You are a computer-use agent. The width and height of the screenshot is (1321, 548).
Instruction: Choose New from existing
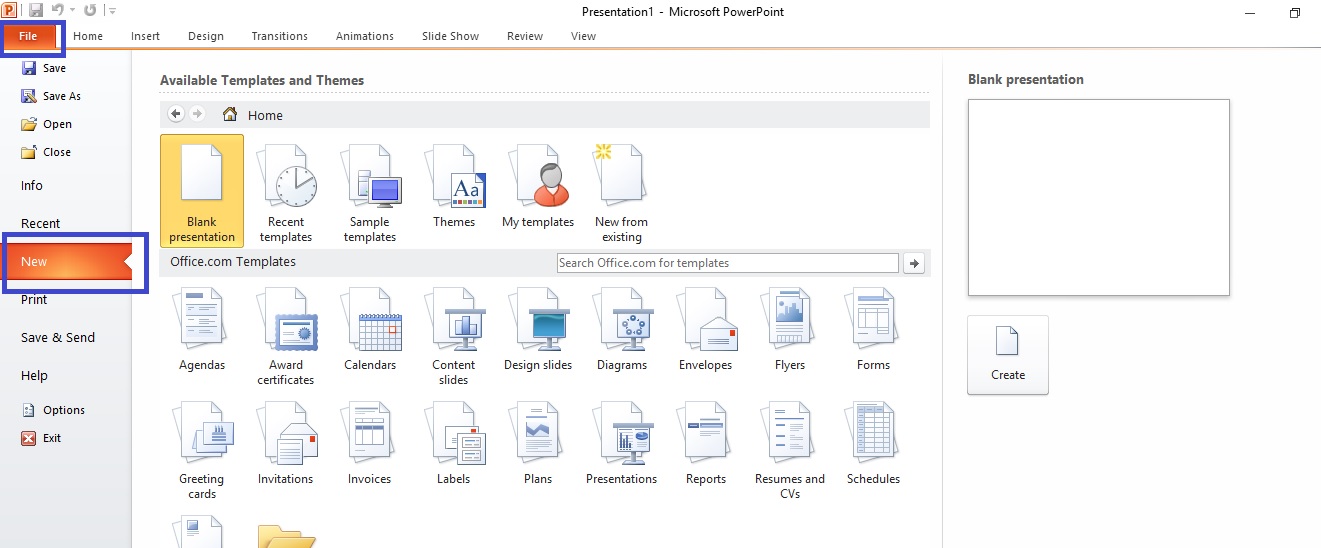click(622, 190)
